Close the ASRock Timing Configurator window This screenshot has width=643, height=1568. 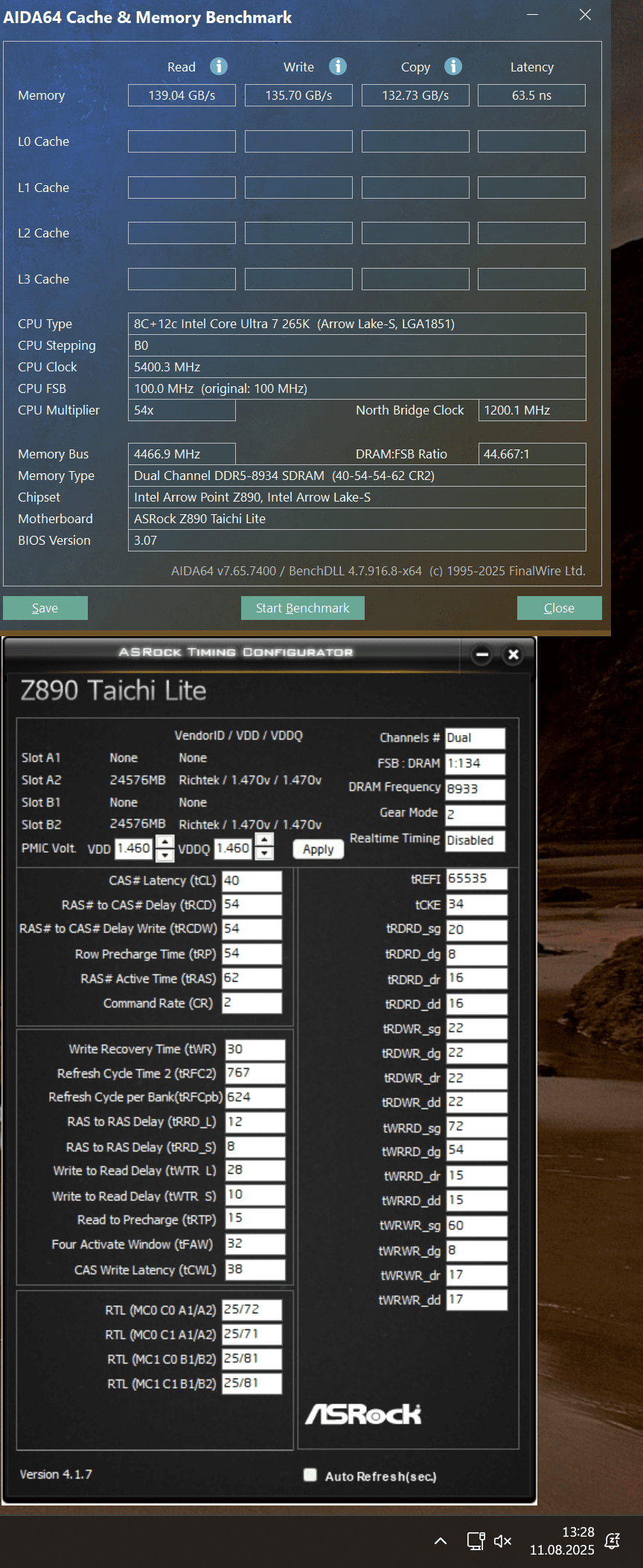coord(513,655)
